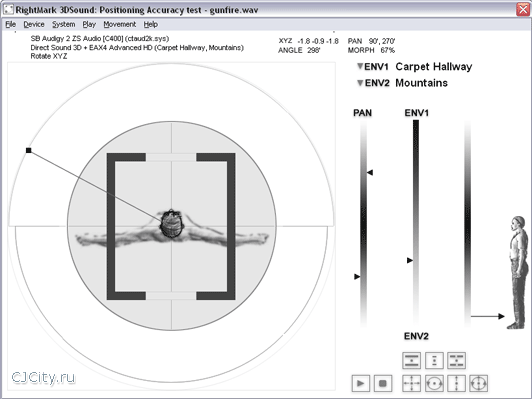532x399 pixels.
Task: Expand the ENV1 Carpet Hallway dropdown arrow
Action: pos(360,66)
